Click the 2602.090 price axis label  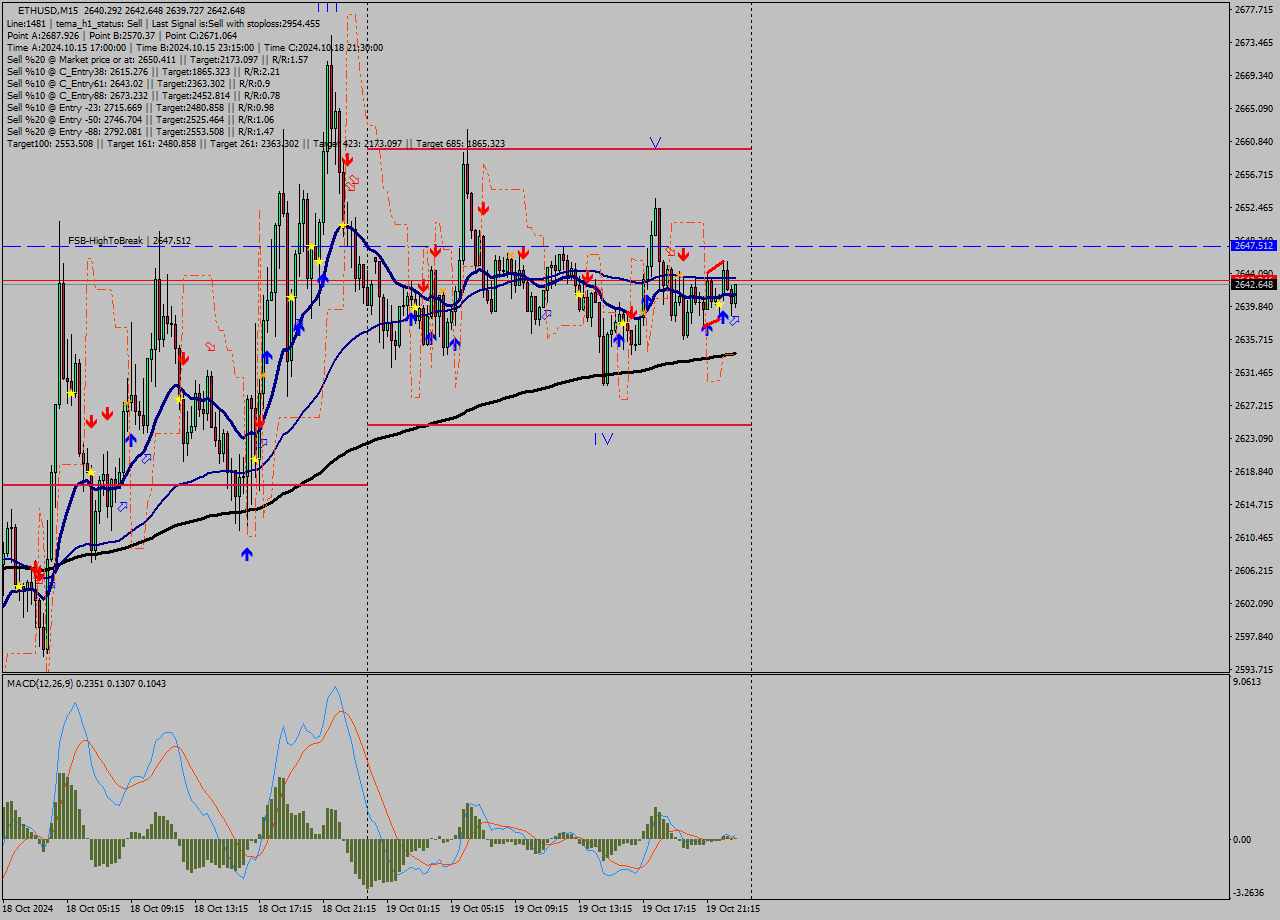[x=1253, y=604]
